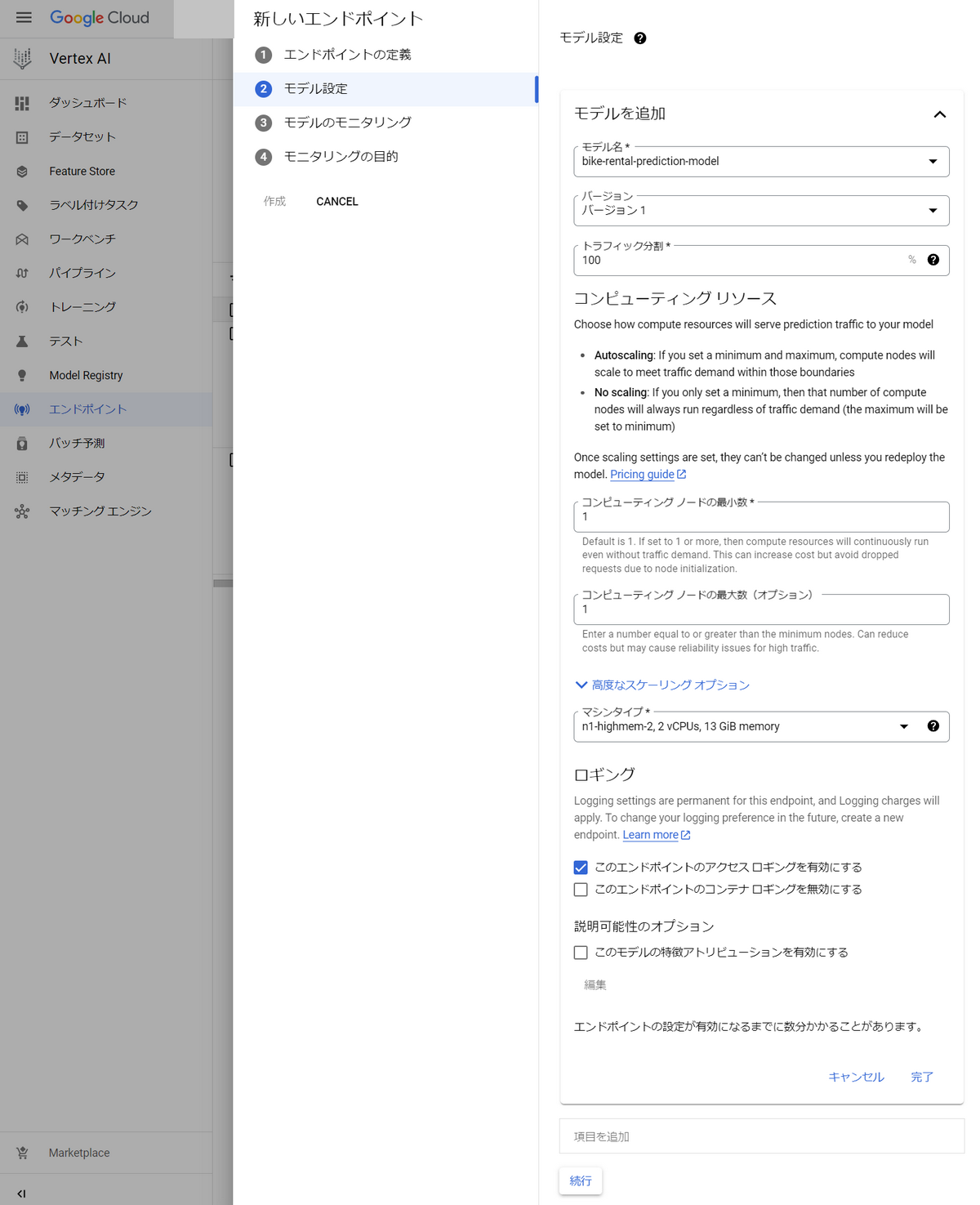Click the データセット sidebar icon
Viewport: 980px width, 1205px height.
22,137
